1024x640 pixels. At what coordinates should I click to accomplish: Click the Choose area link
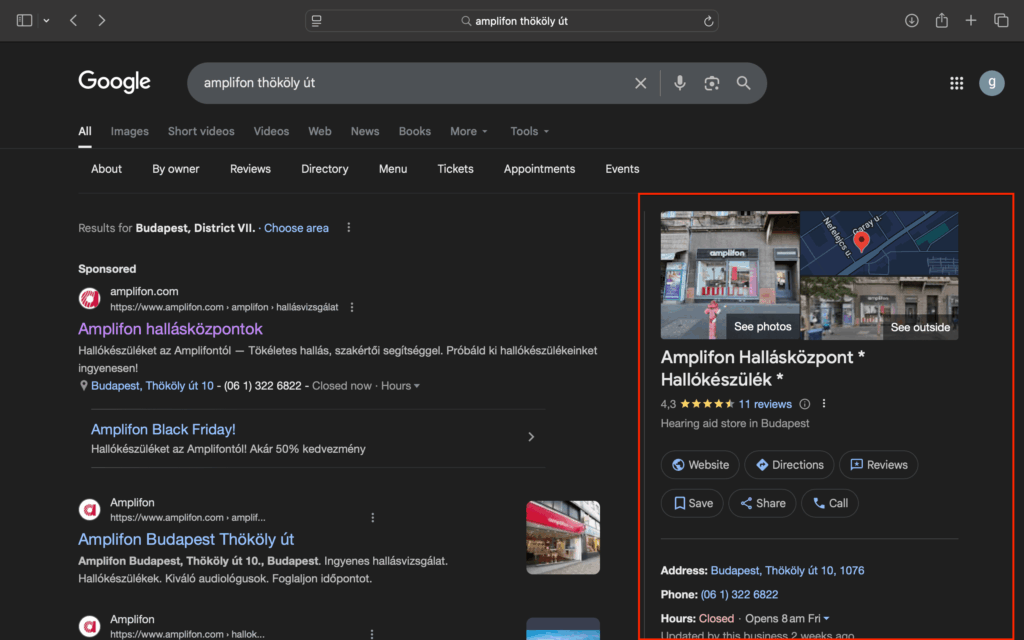pyautogui.click(x=296, y=228)
